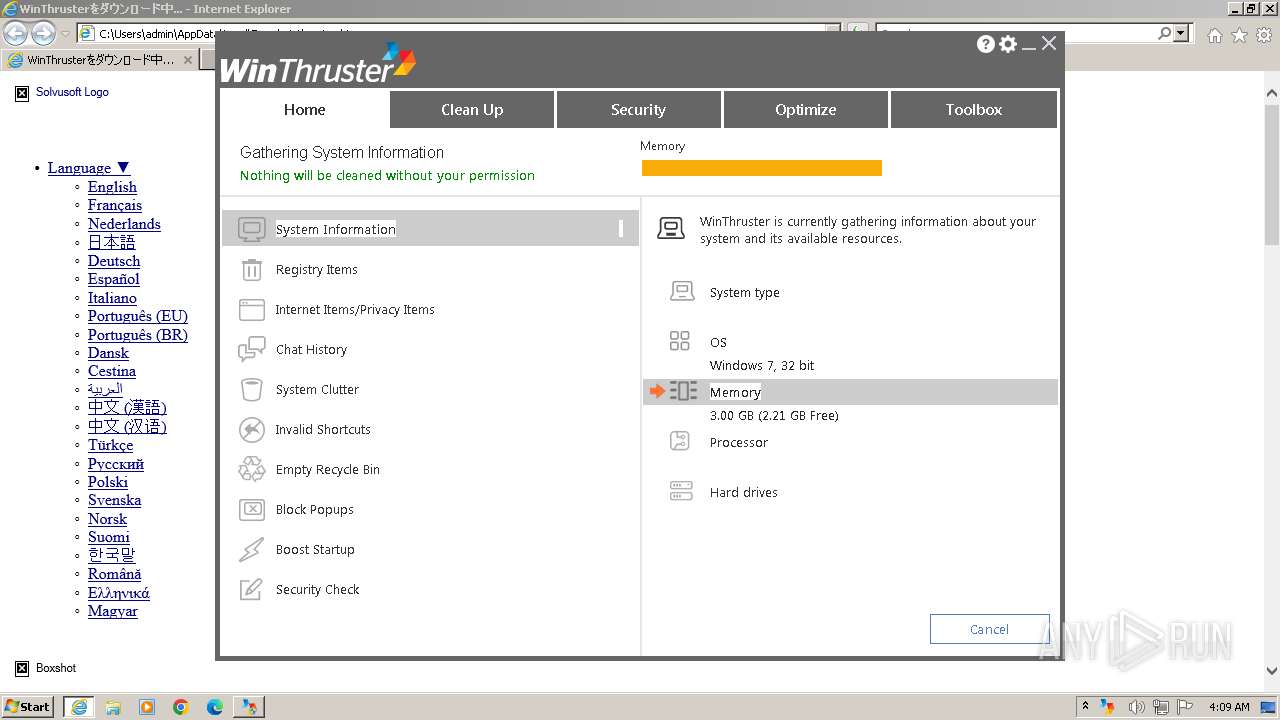Viewport: 1280px width, 720px height.
Task: Click the Microsoft Edge taskbar icon
Action: [215, 707]
